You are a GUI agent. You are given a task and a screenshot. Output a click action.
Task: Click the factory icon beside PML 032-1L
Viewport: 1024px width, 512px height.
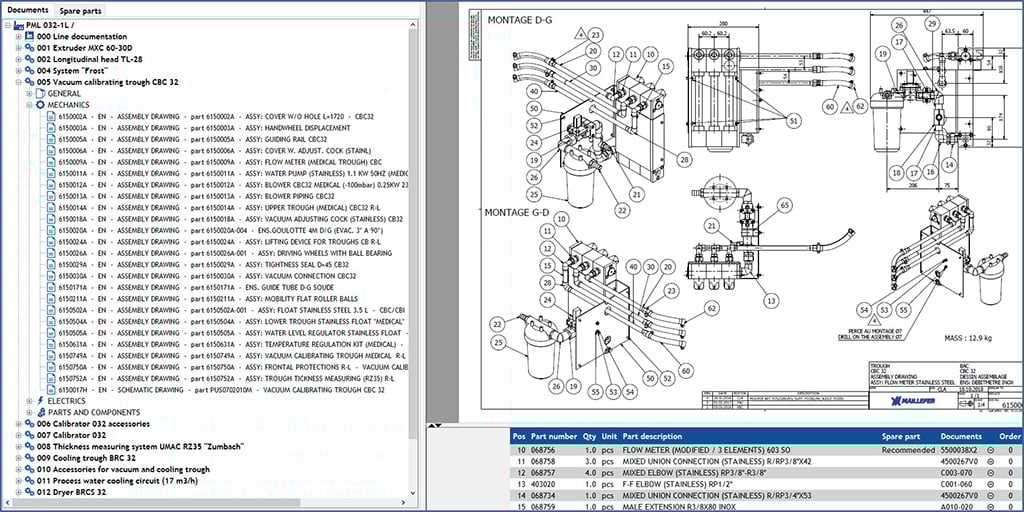(x=19, y=25)
